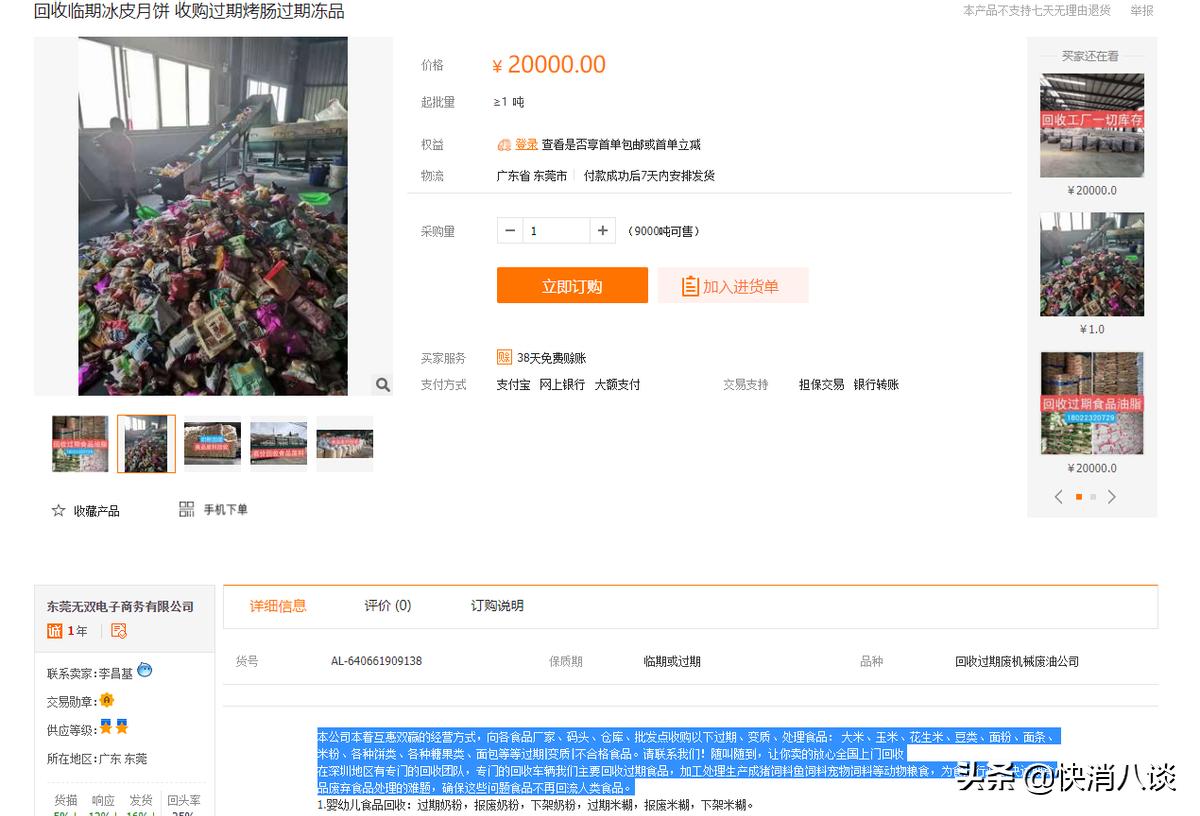Click the 账 icon for 38天免费赊账
The height and width of the screenshot is (816, 1200).
click(x=504, y=357)
